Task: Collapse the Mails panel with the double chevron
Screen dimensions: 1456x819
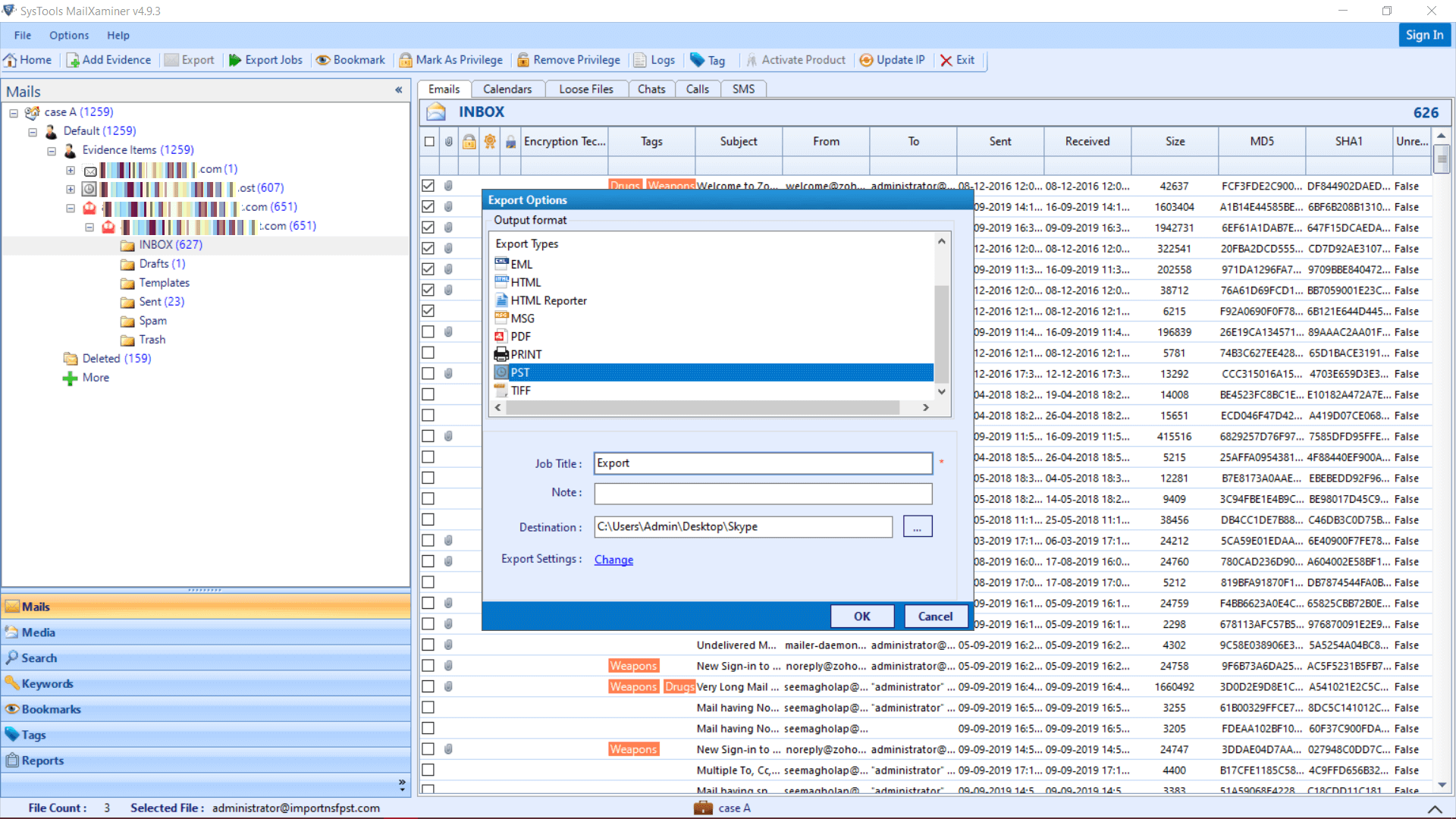Action: click(x=400, y=90)
